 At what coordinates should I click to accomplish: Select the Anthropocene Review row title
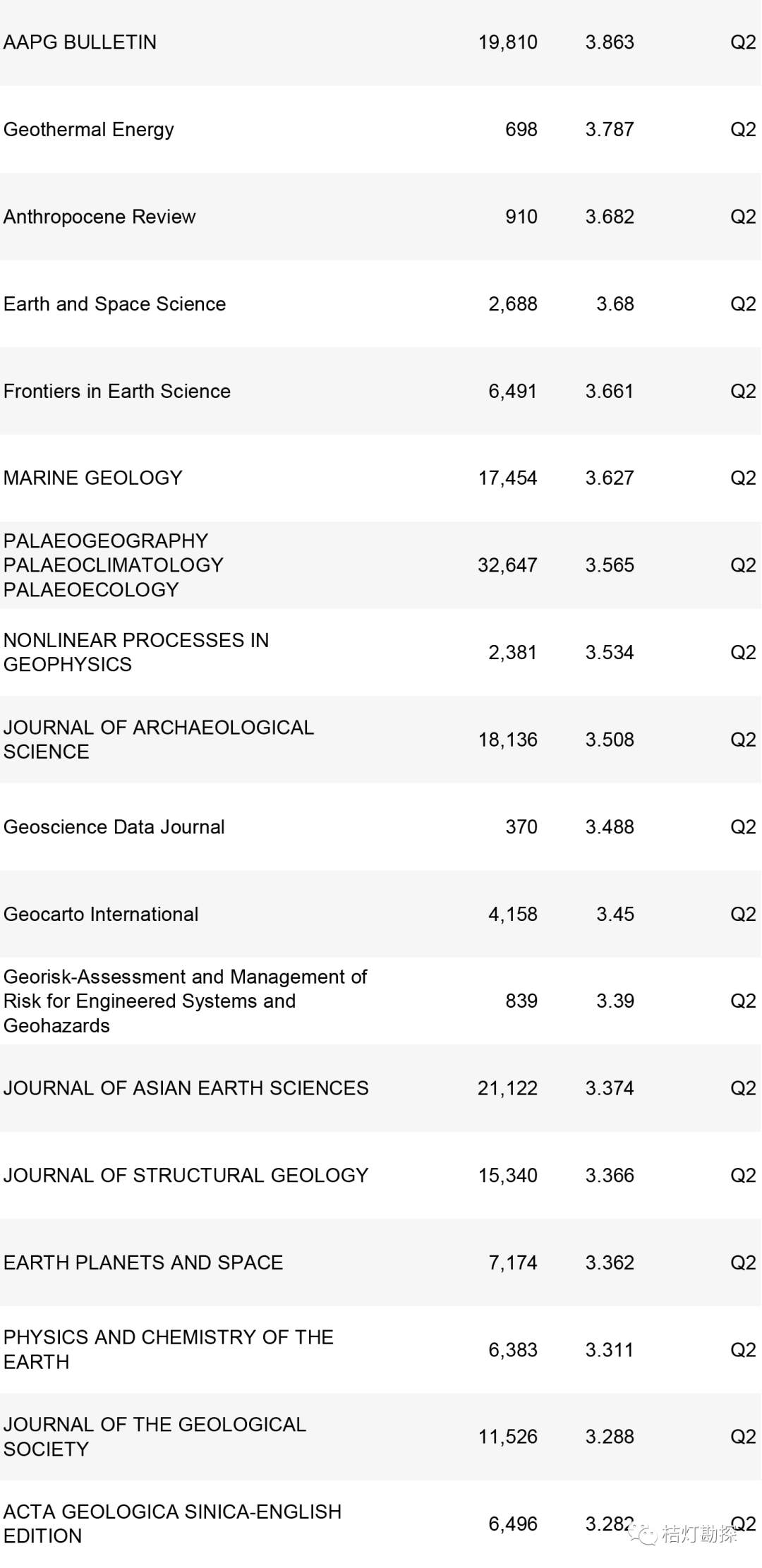click(99, 217)
